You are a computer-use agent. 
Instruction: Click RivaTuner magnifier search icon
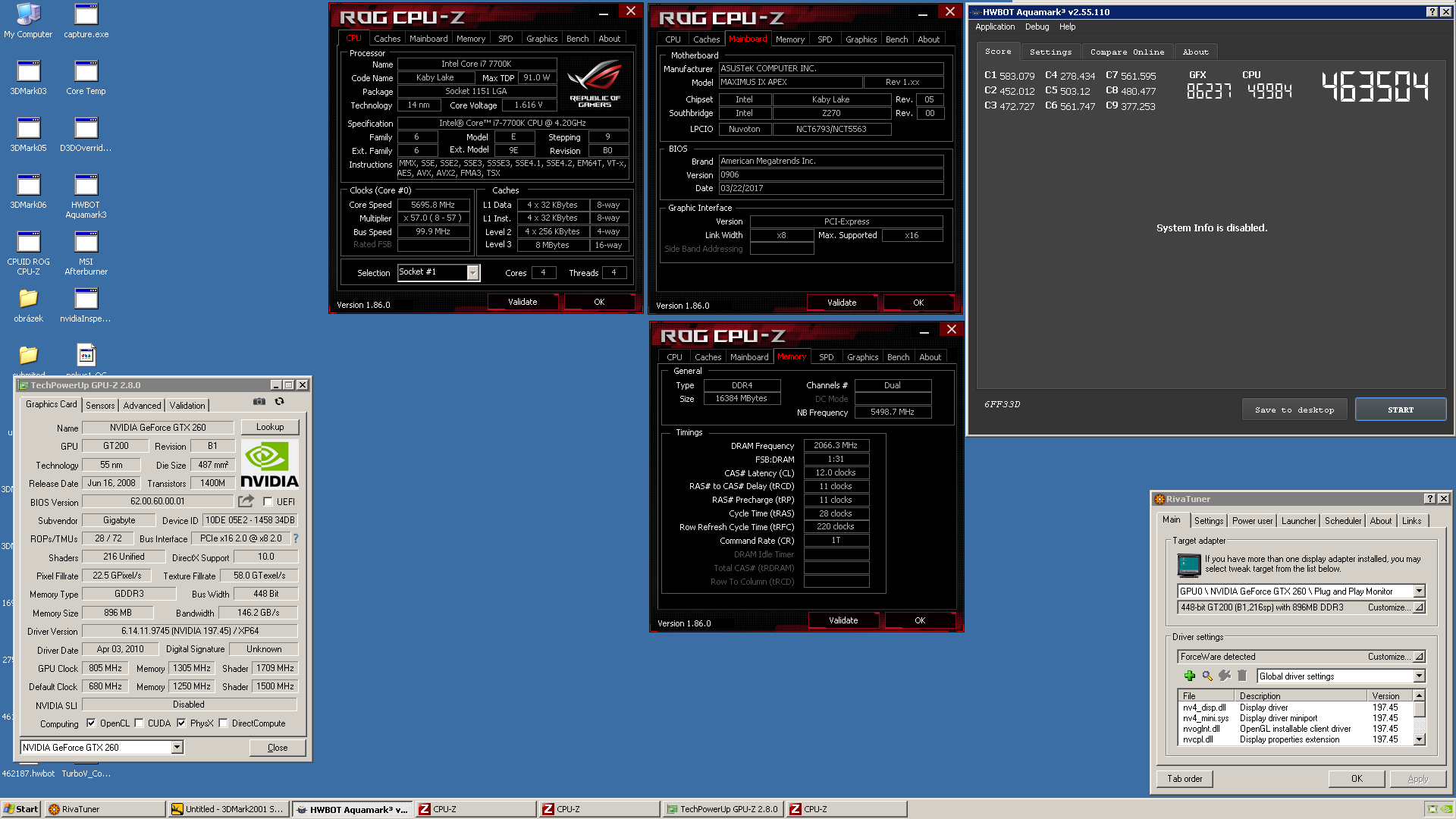[1207, 676]
